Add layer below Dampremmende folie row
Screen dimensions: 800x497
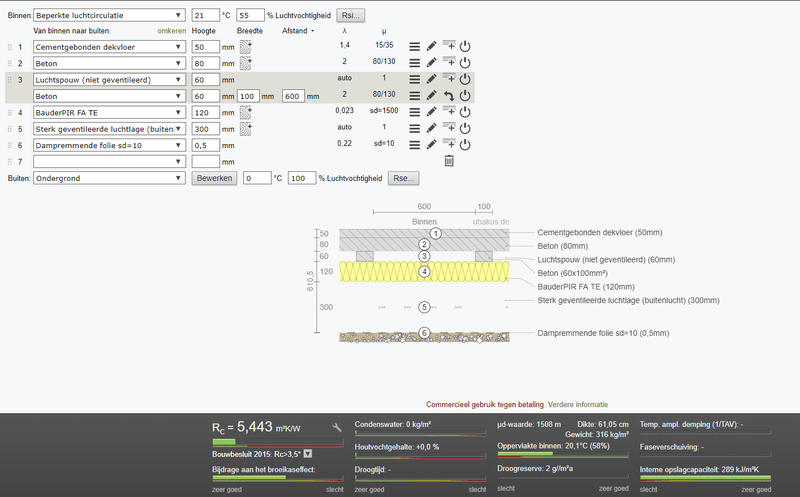[x=449, y=144]
